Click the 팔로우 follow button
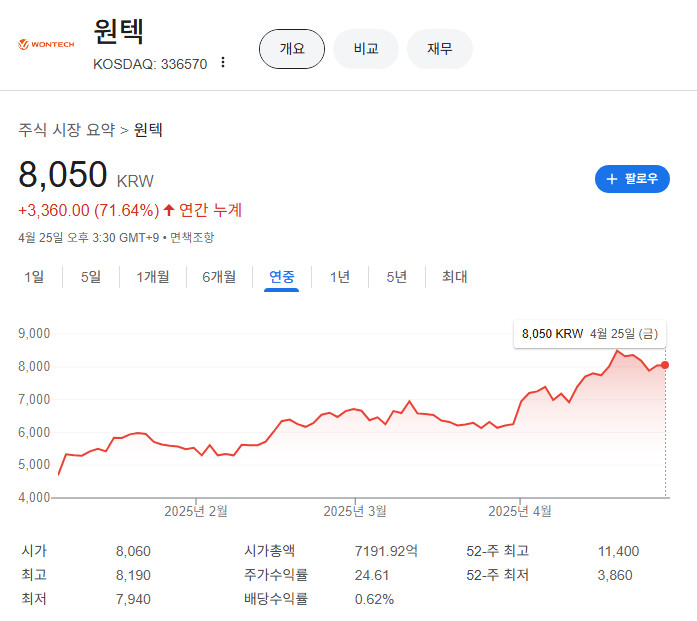Viewport: 697px width, 621px height. click(x=632, y=179)
